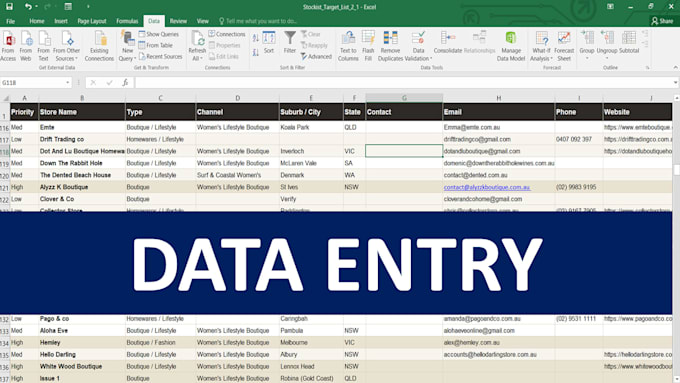Switch to the Review tab
The width and height of the screenshot is (680, 383).
[x=178, y=21]
